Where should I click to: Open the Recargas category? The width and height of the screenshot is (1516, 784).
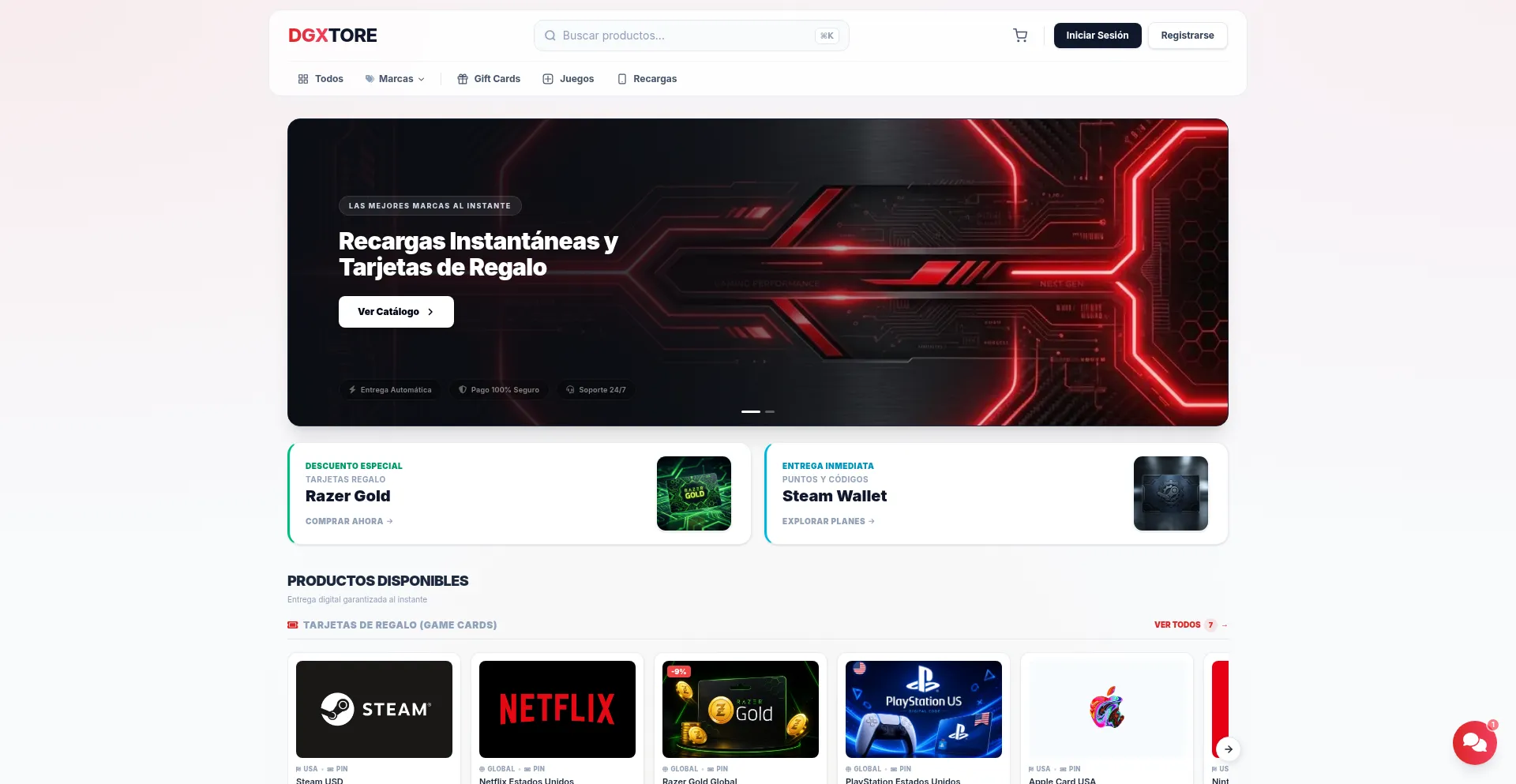647,79
